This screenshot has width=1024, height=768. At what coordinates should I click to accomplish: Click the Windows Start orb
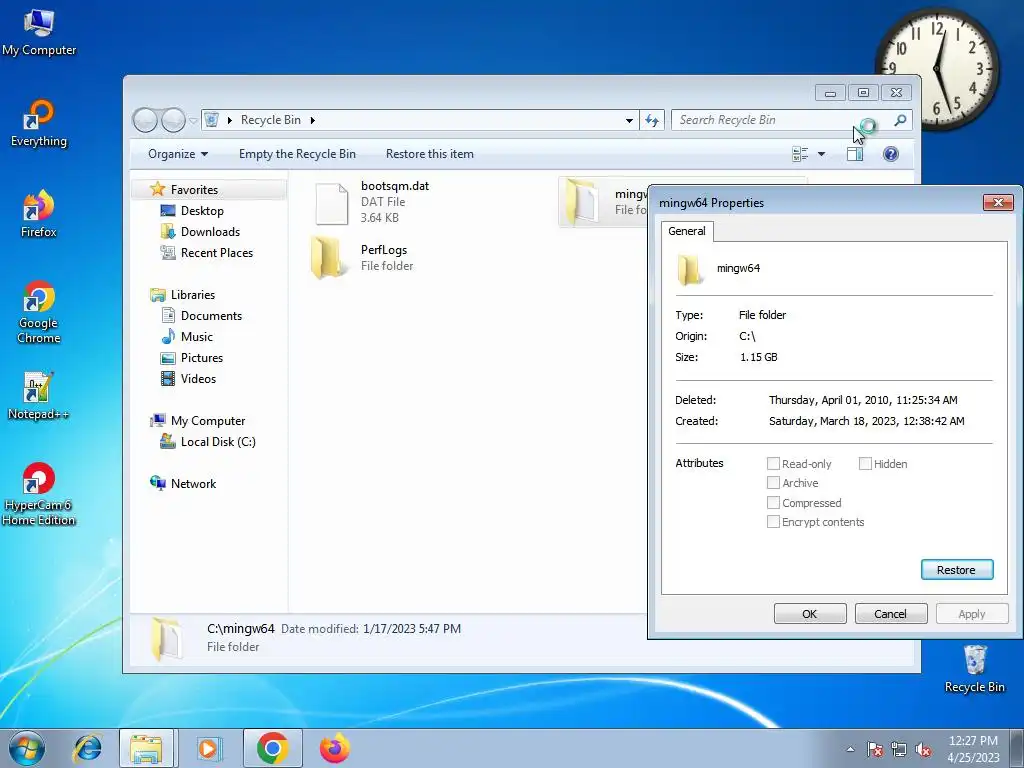point(27,748)
